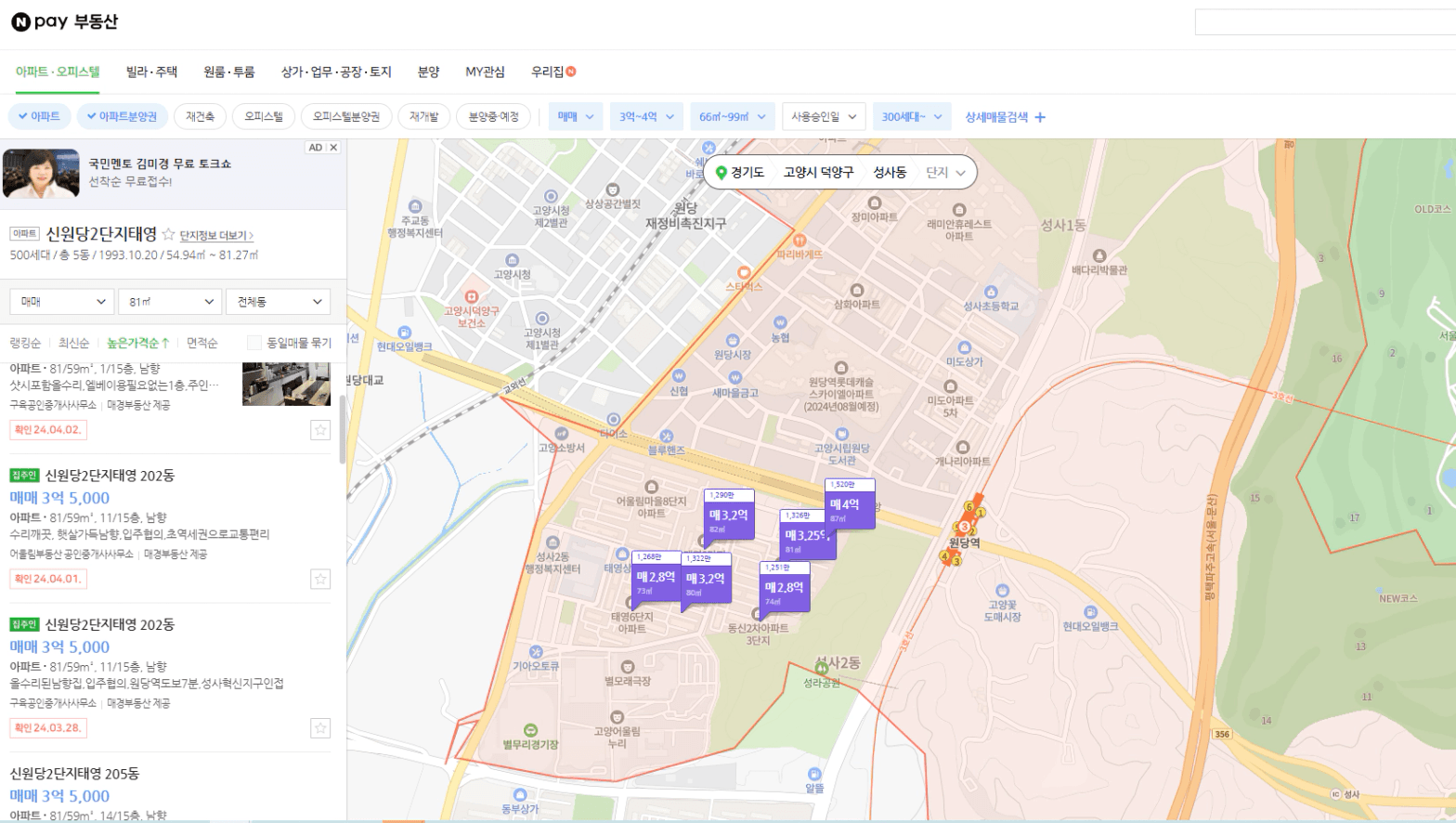This screenshot has height=823, width=1456.
Task: Toggle the 재개발 filter chip
Action: click(423, 117)
